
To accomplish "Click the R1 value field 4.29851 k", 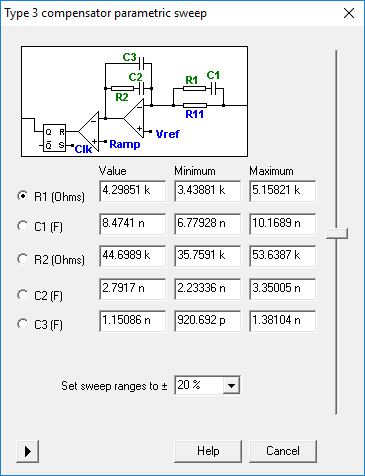I will tap(132, 191).
